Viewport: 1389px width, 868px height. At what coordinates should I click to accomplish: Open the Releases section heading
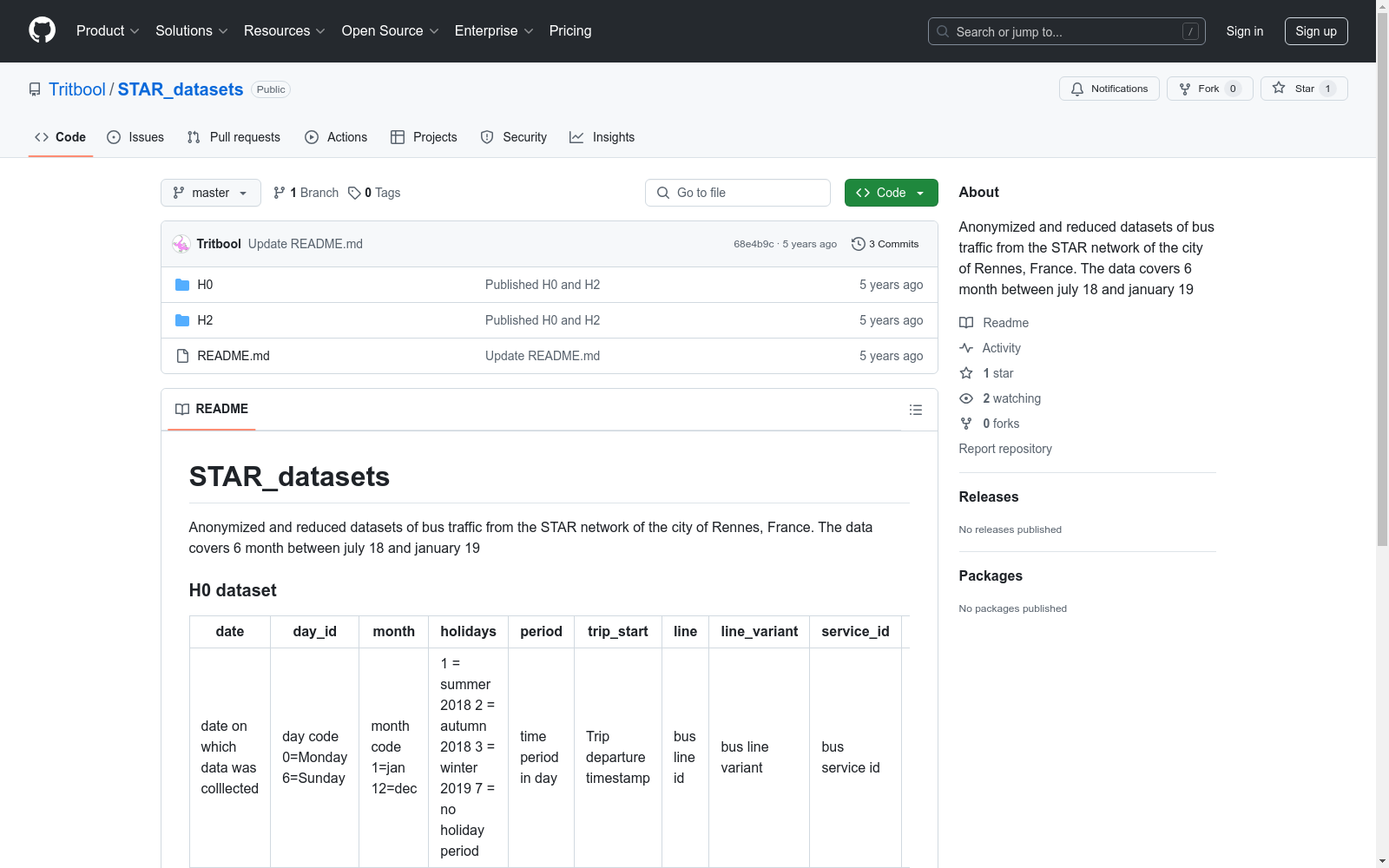[x=989, y=496]
